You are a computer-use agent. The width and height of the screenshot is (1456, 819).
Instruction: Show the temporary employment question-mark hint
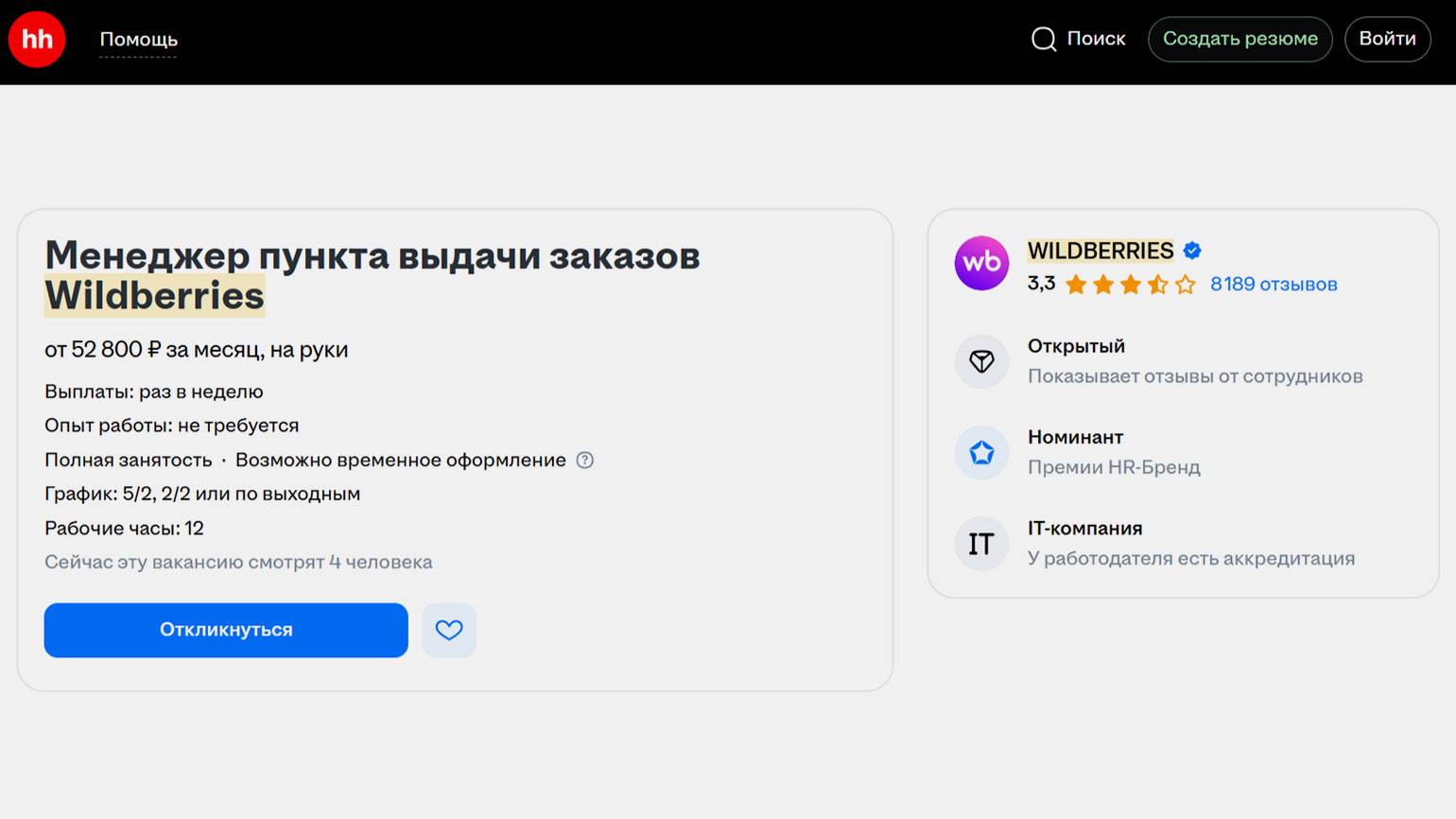pos(585,461)
